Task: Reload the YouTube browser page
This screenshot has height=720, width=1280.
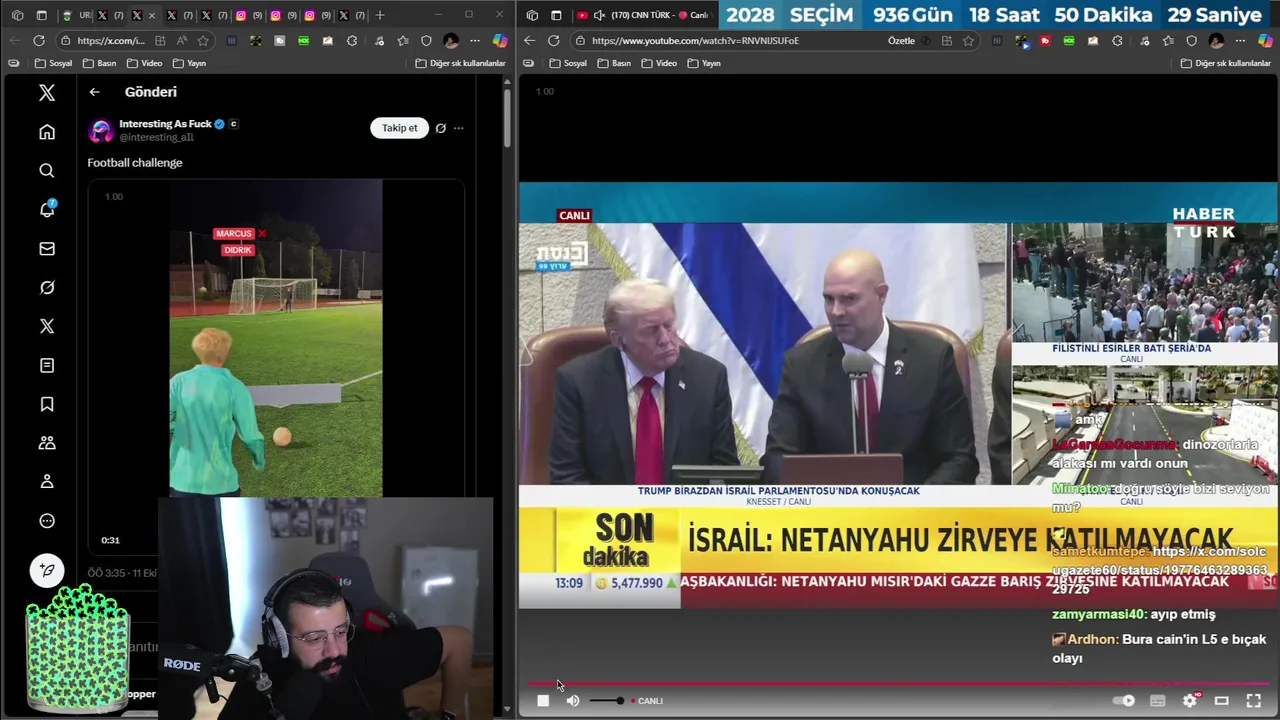Action: point(554,41)
